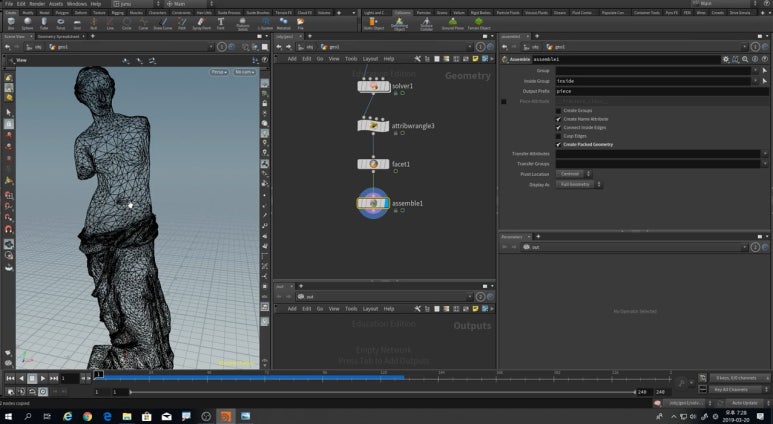Open Chrome from the Windows taskbar
This screenshot has height=424, width=773.
87,417
